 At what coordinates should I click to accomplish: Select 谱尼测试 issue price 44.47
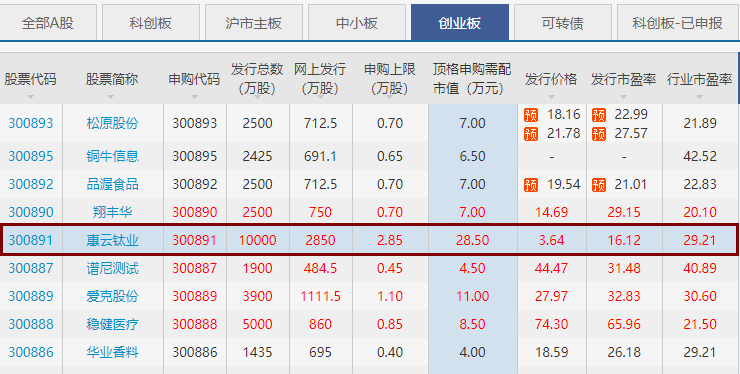coord(551,269)
